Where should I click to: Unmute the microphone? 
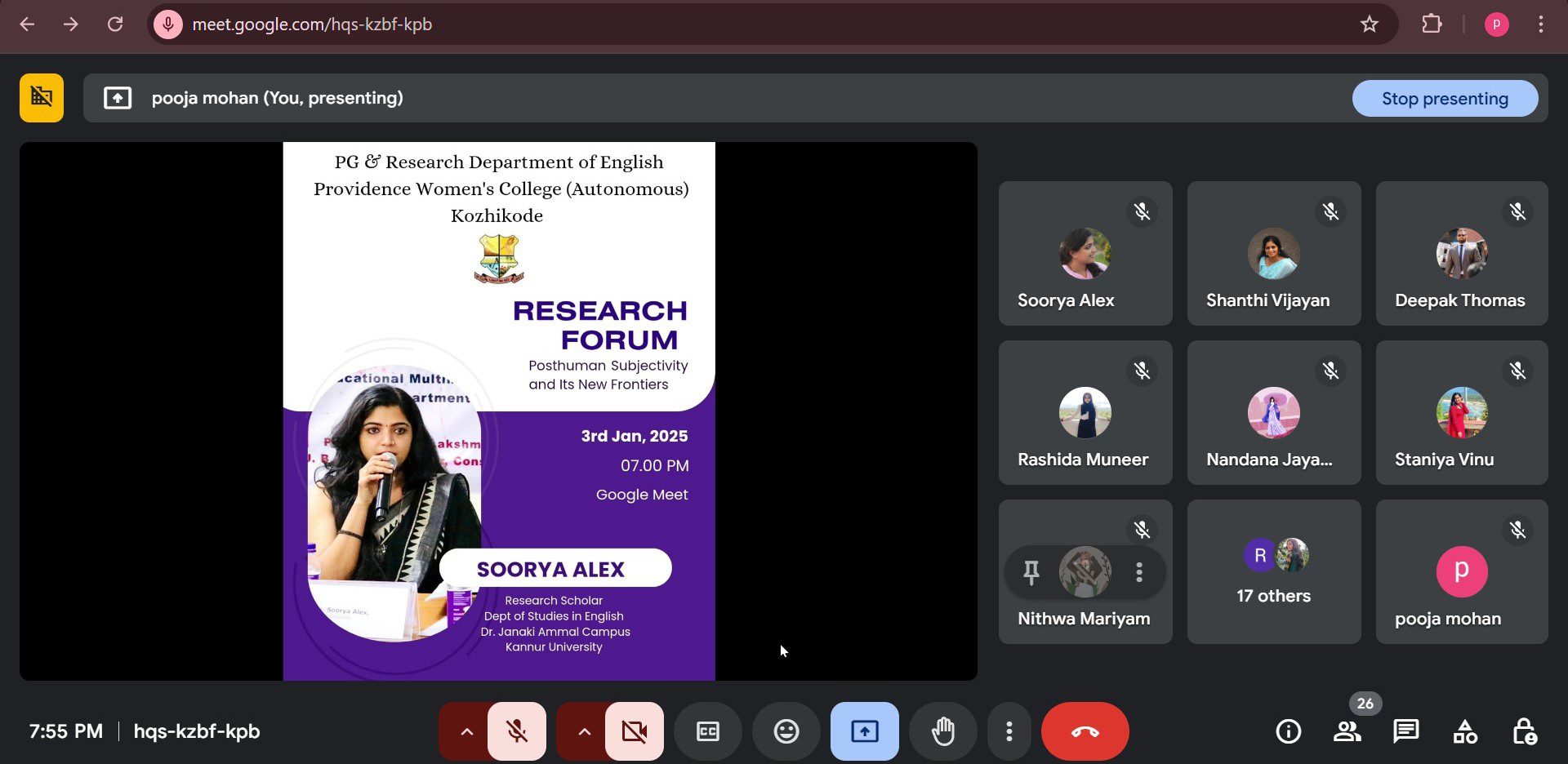click(x=516, y=731)
